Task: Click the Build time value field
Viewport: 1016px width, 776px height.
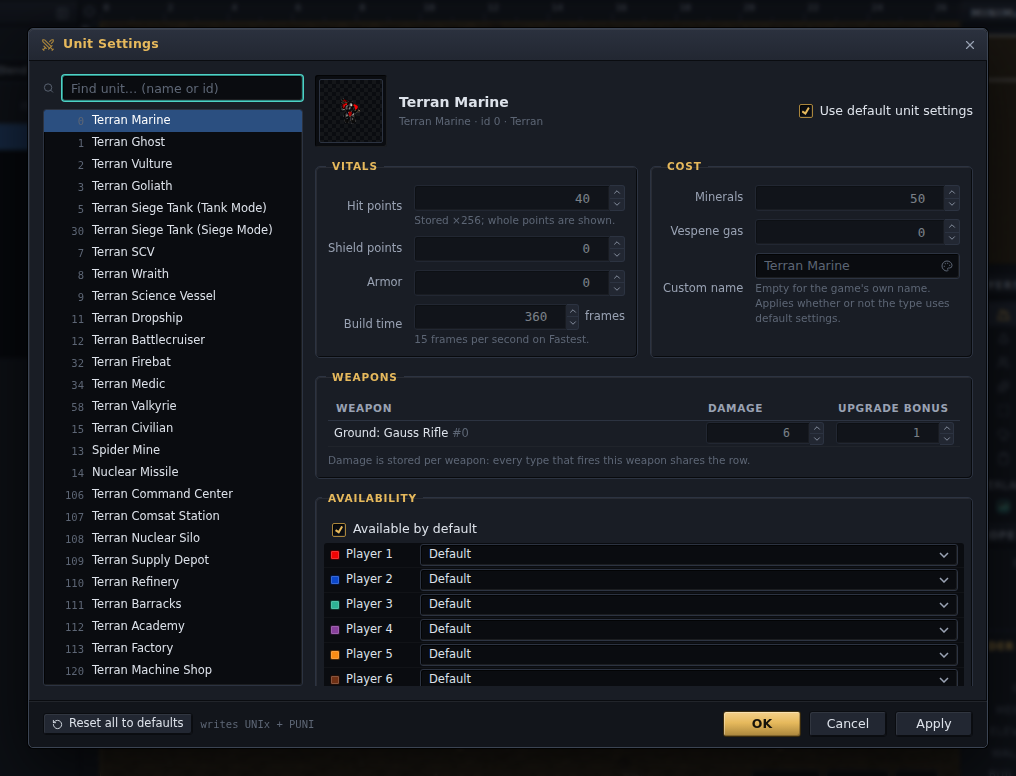Action: tap(490, 317)
